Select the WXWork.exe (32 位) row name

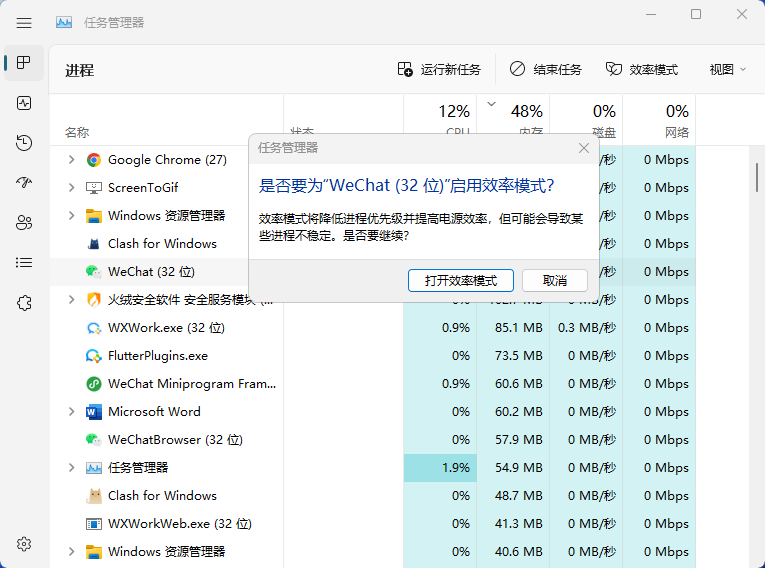166,328
